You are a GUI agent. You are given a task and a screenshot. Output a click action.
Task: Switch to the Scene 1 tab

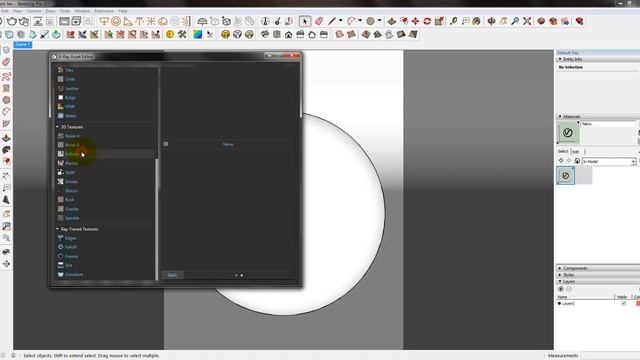[x=23, y=44]
